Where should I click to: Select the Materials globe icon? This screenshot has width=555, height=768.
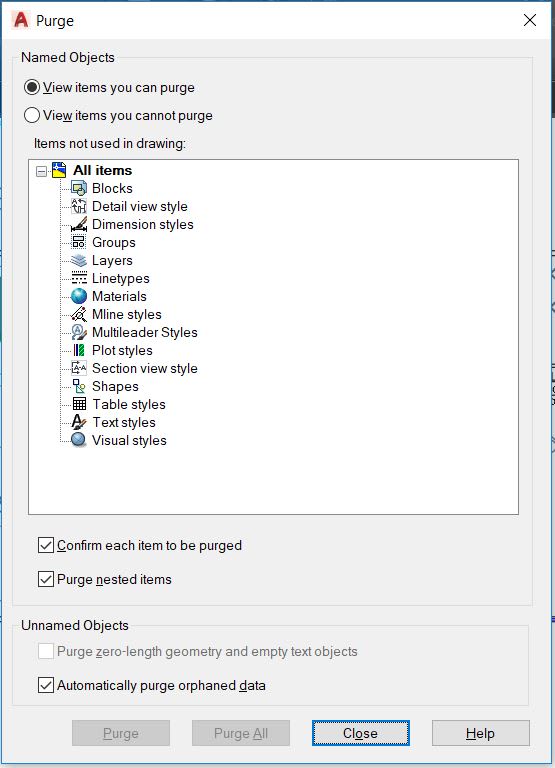[x=79, y=296]
